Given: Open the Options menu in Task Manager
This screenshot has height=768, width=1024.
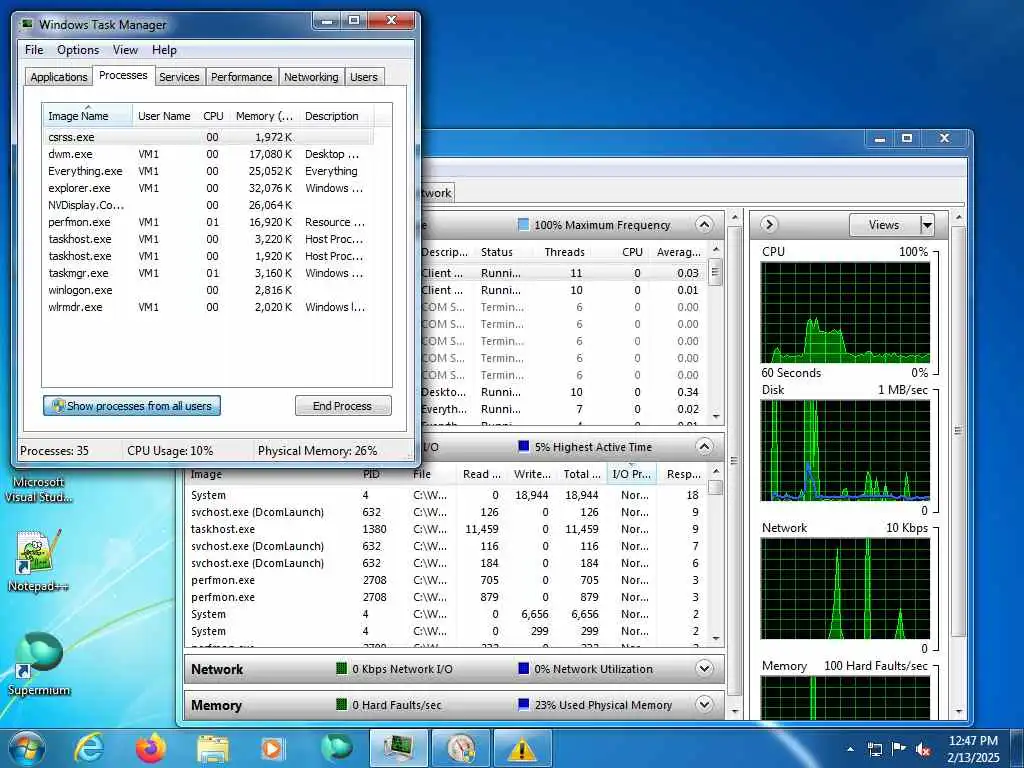Looking at the screenshot, I should 78,50.
